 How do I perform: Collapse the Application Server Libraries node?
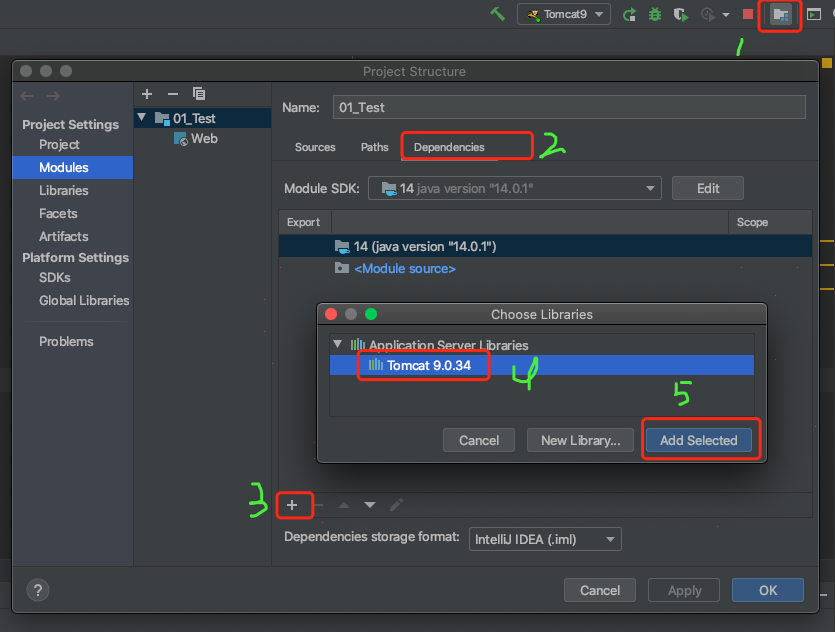[x=337, y=345]
